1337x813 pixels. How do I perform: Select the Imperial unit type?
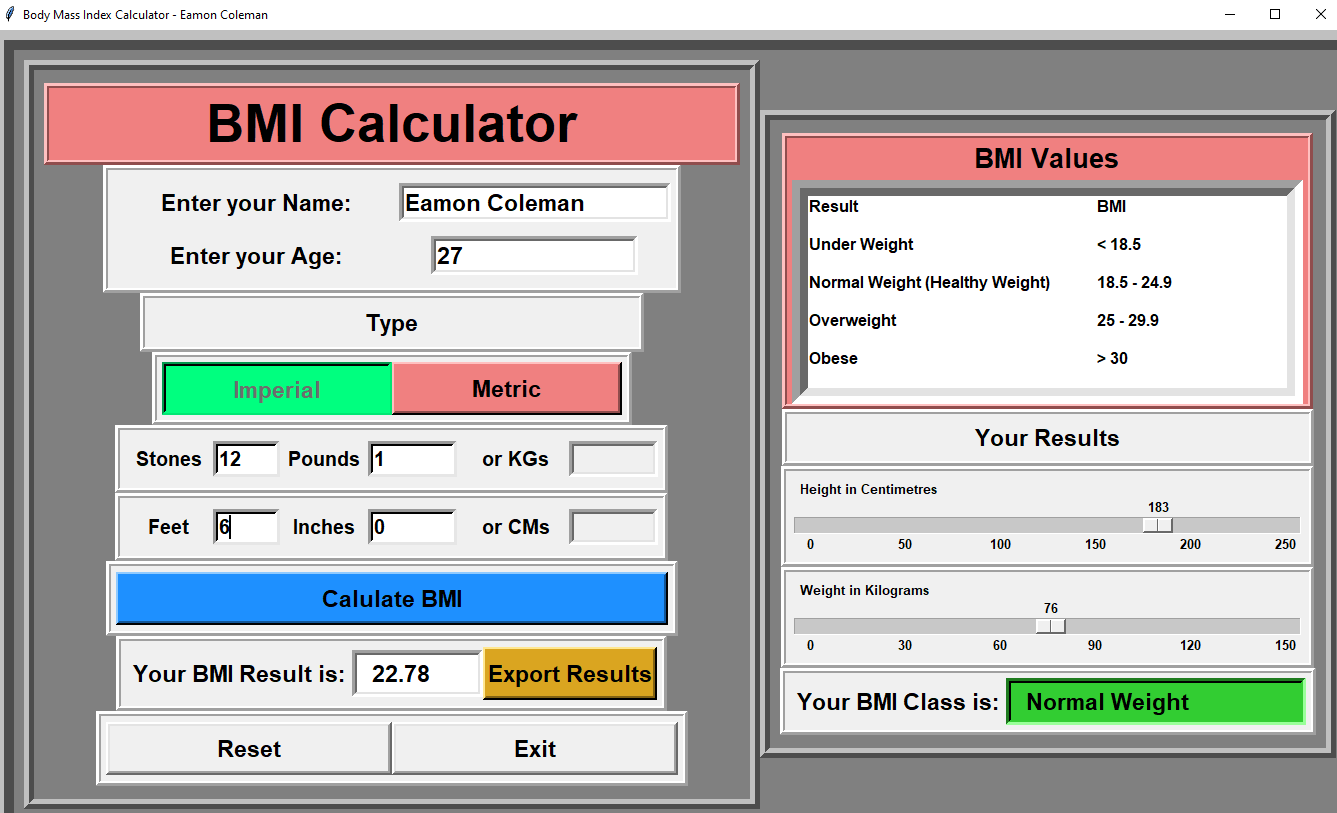(x=277, y=388)
